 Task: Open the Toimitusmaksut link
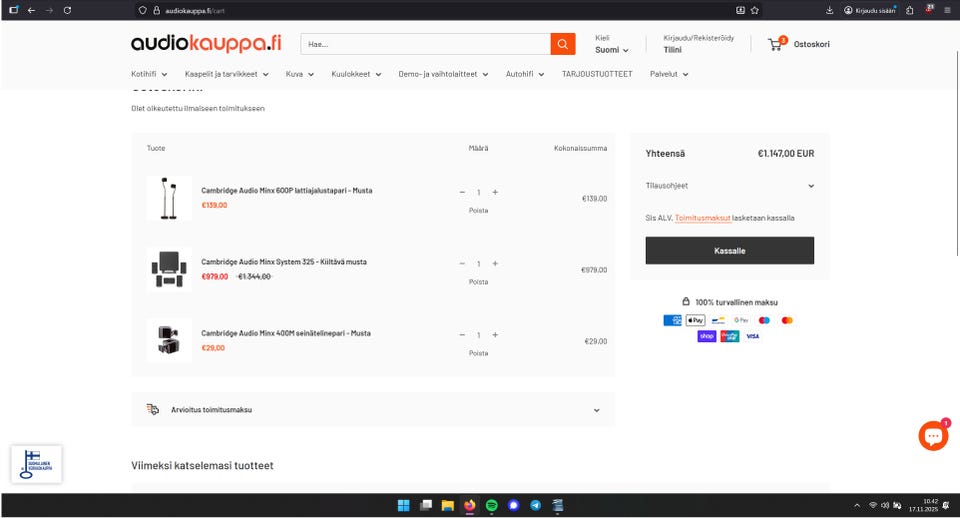click(x=703, y=218)
